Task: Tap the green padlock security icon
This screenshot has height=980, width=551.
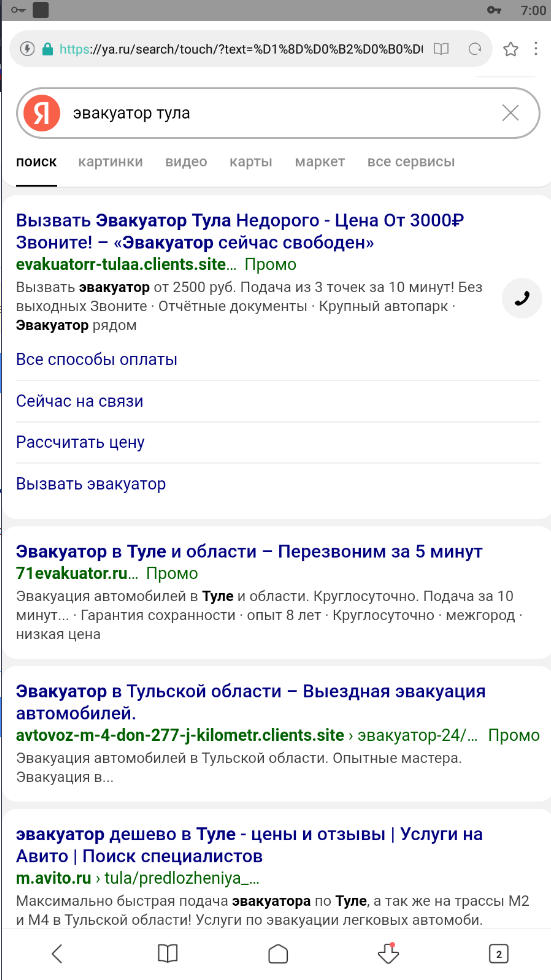Action: (47, 49)
